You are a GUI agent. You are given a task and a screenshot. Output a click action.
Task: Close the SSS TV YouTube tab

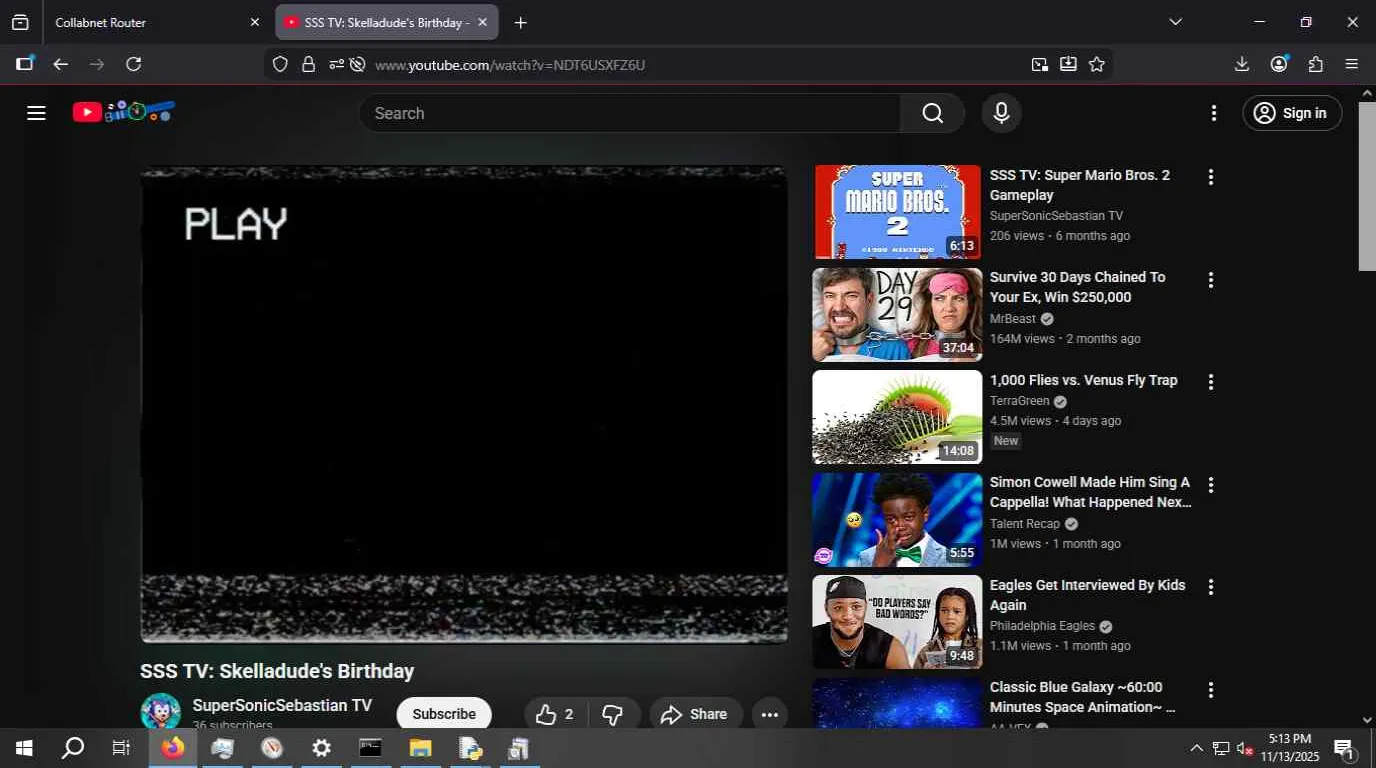[x=482, y=22]
